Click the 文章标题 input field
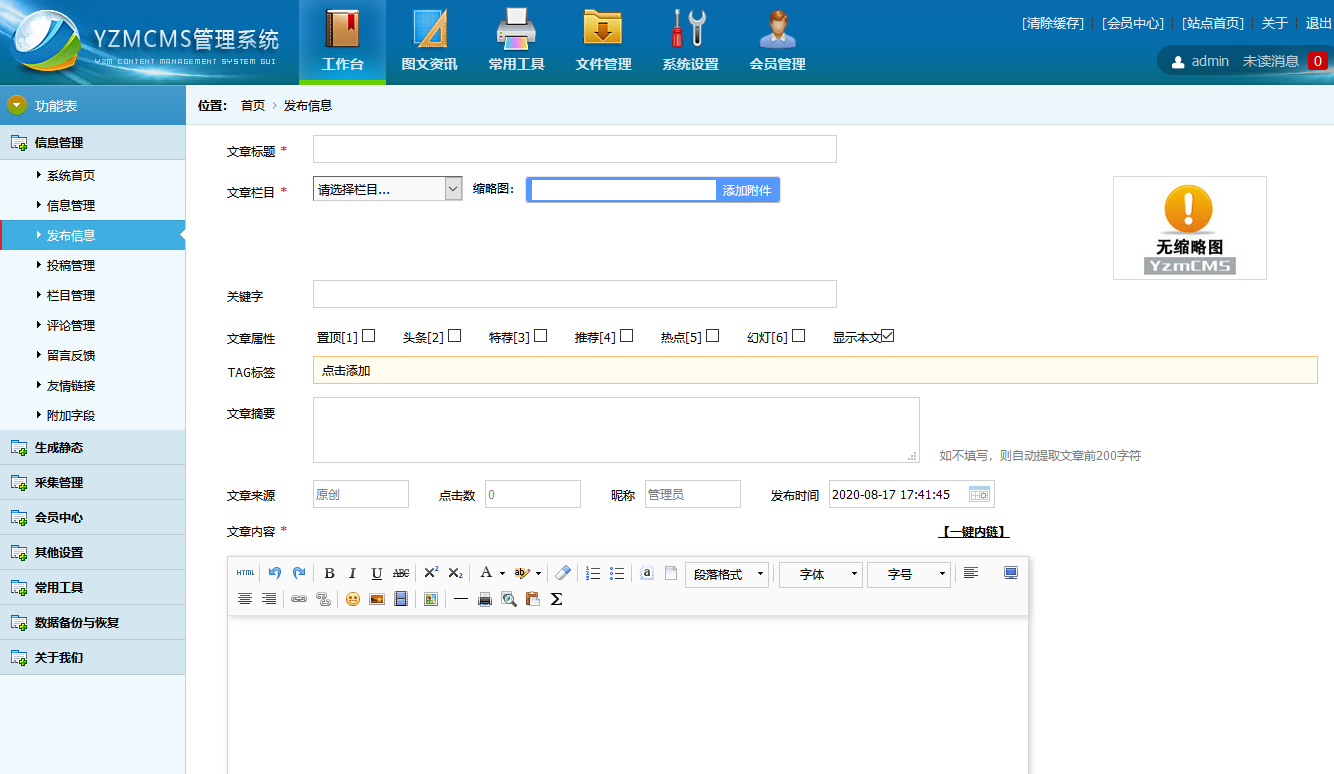This screenshot has width=1334, height=774. pos(574,150)
